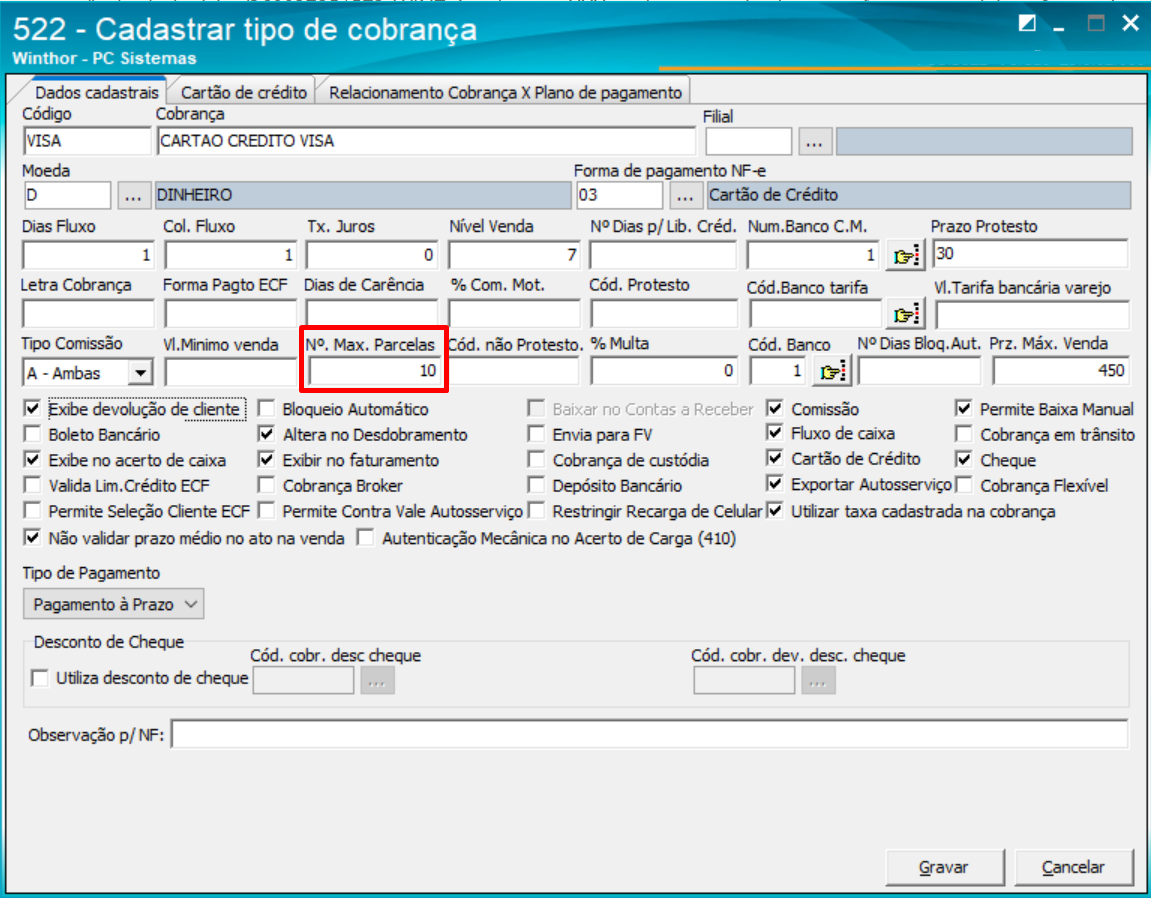This screenshot has width=1151, height=898.
Task: Toggle Exibe devolução de cliente checkbox
Action: tap(32, 408)
